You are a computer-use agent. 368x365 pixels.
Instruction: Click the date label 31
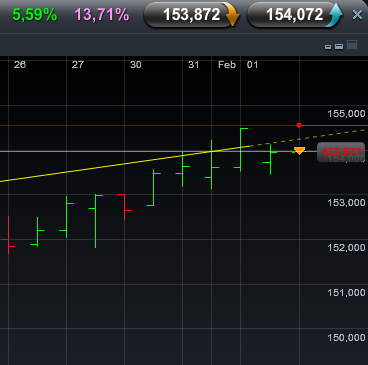coord(194,65)
